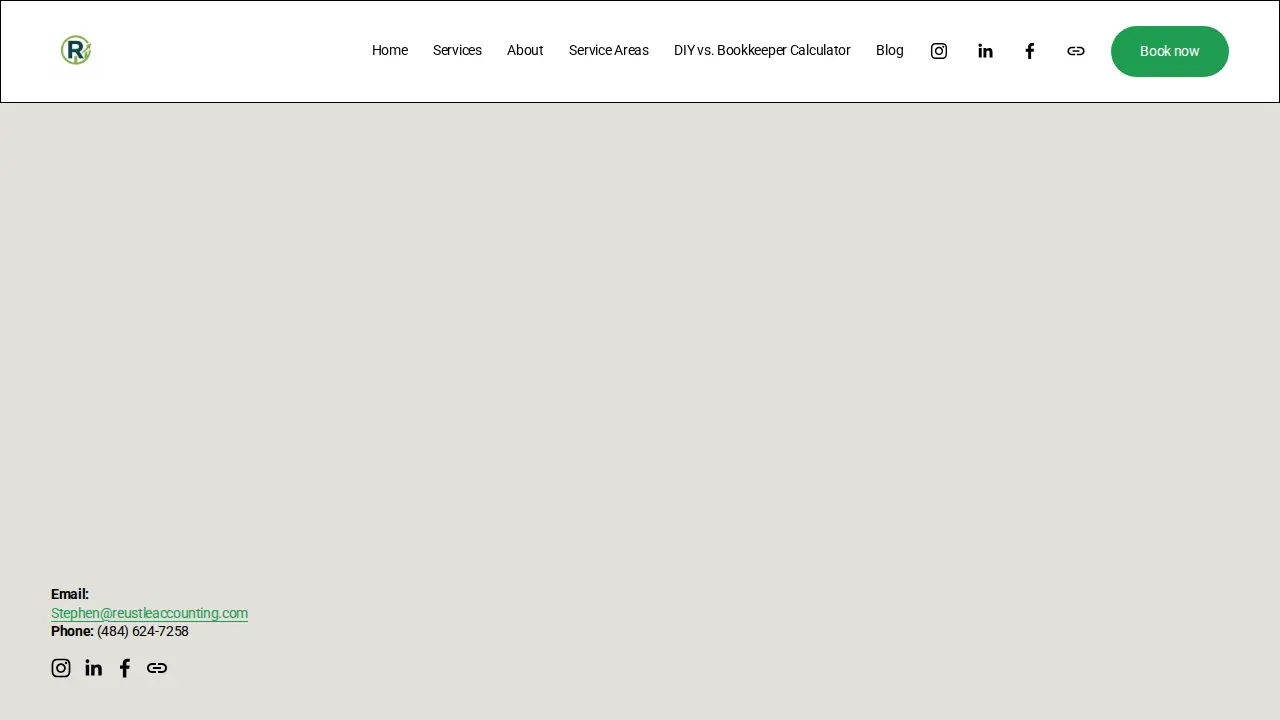Open the LinkedIn icon in the header
Screen dimensions: 1280x720
pyautogui.click(x=985, y=51)
